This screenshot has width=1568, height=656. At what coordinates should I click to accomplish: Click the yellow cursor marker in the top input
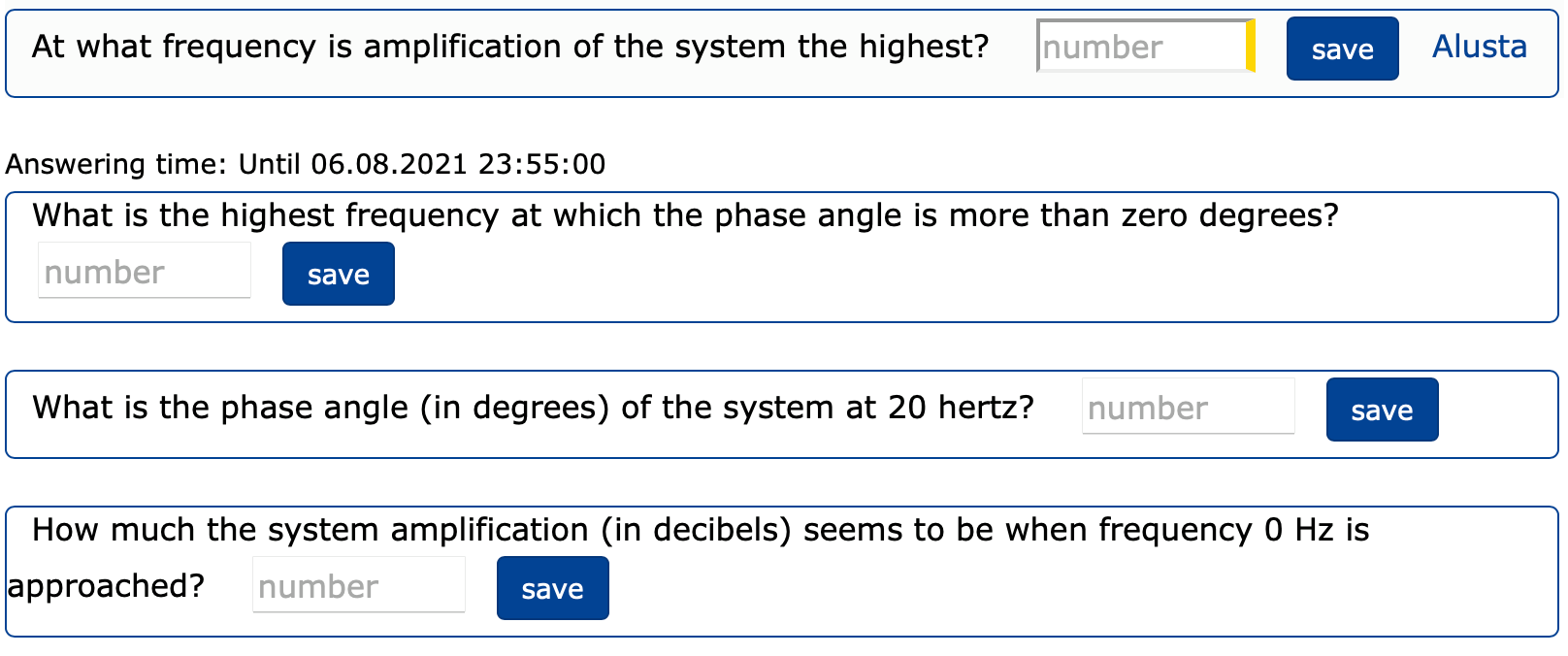click(1250, 48)
